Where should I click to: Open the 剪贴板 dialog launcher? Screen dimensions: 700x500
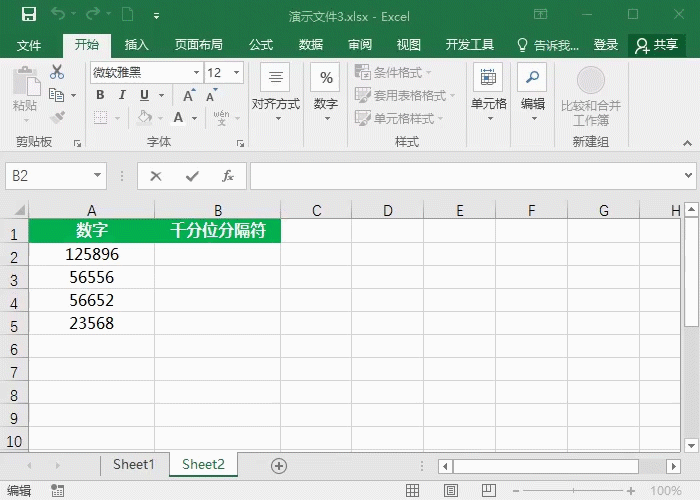point(77,143)
